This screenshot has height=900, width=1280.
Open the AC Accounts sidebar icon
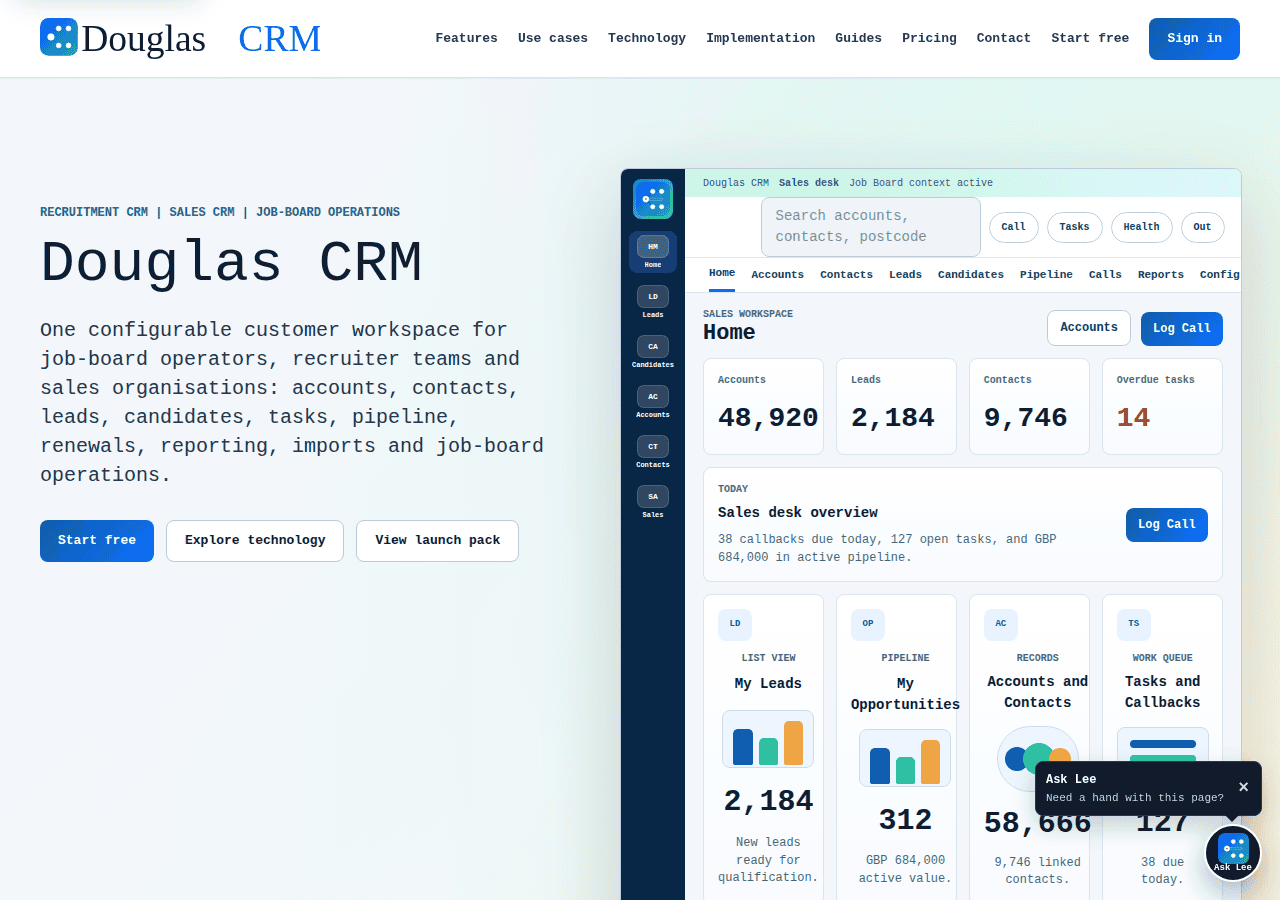pyautogui.click(x=653, y=402)
